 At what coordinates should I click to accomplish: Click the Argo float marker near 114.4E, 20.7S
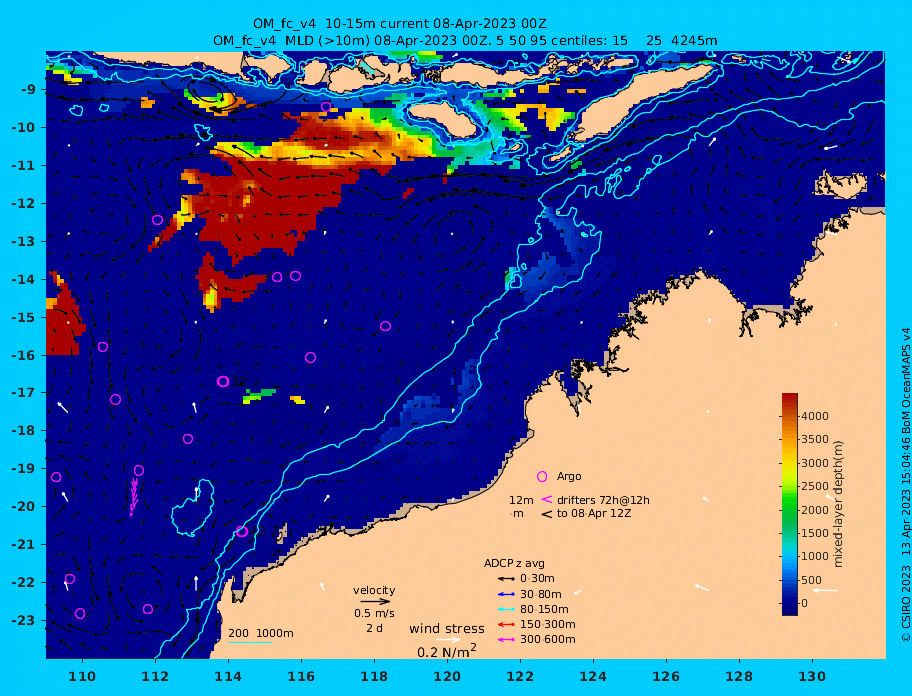coord(242,531)
